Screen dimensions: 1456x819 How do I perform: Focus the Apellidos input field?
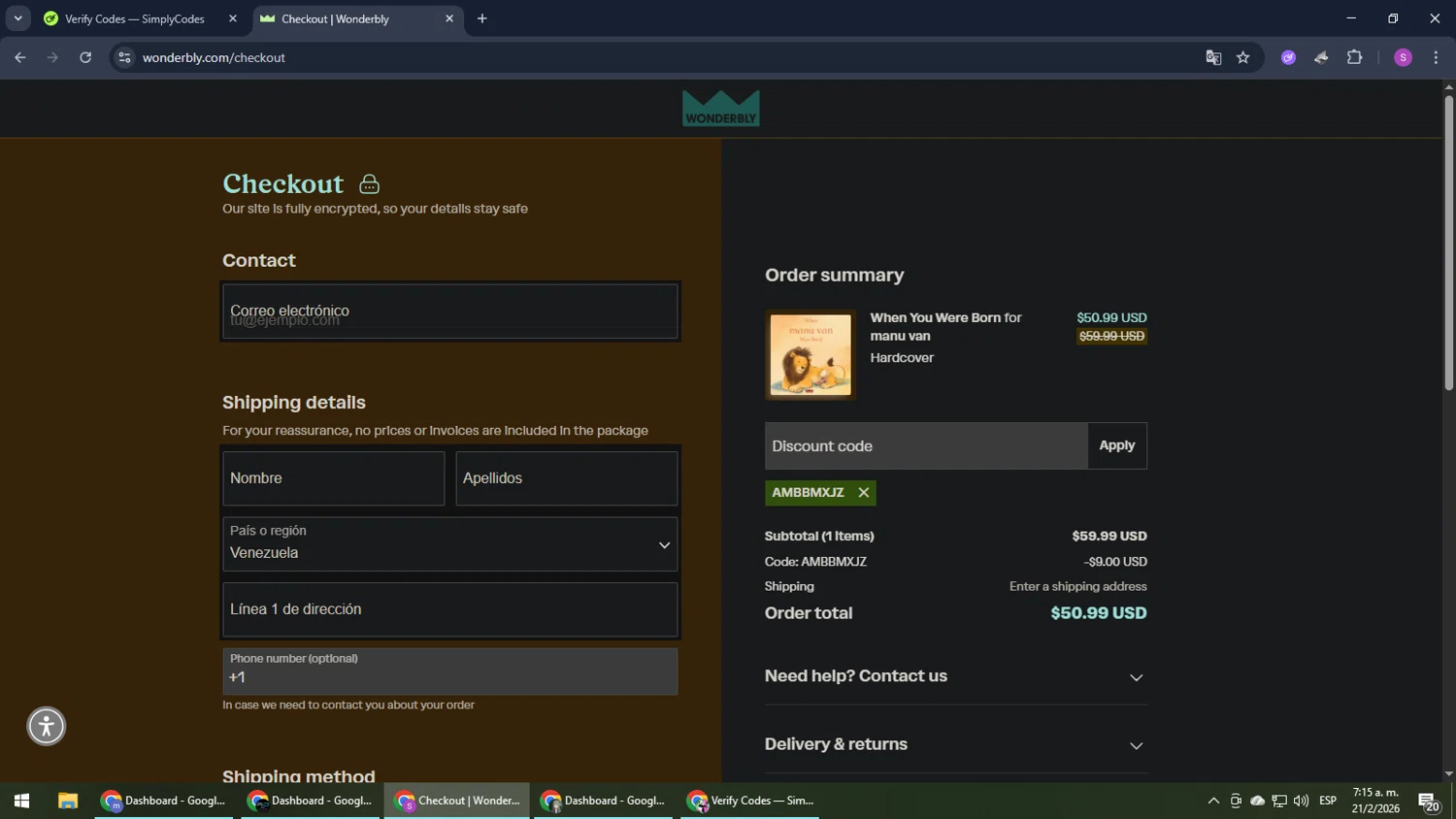566,478
